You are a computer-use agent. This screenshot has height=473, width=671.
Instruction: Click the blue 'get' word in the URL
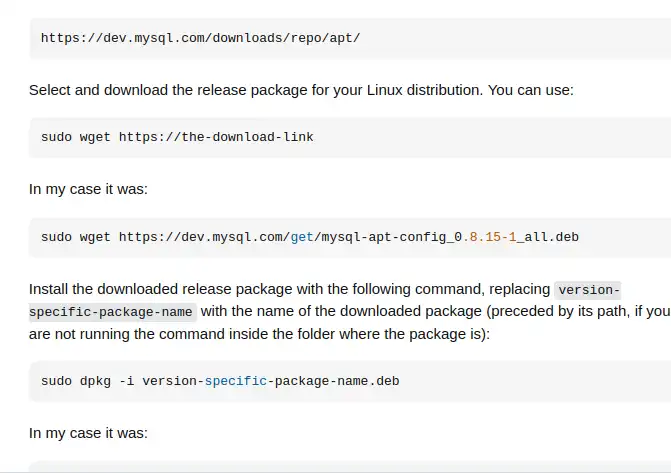tap(302, 237)
